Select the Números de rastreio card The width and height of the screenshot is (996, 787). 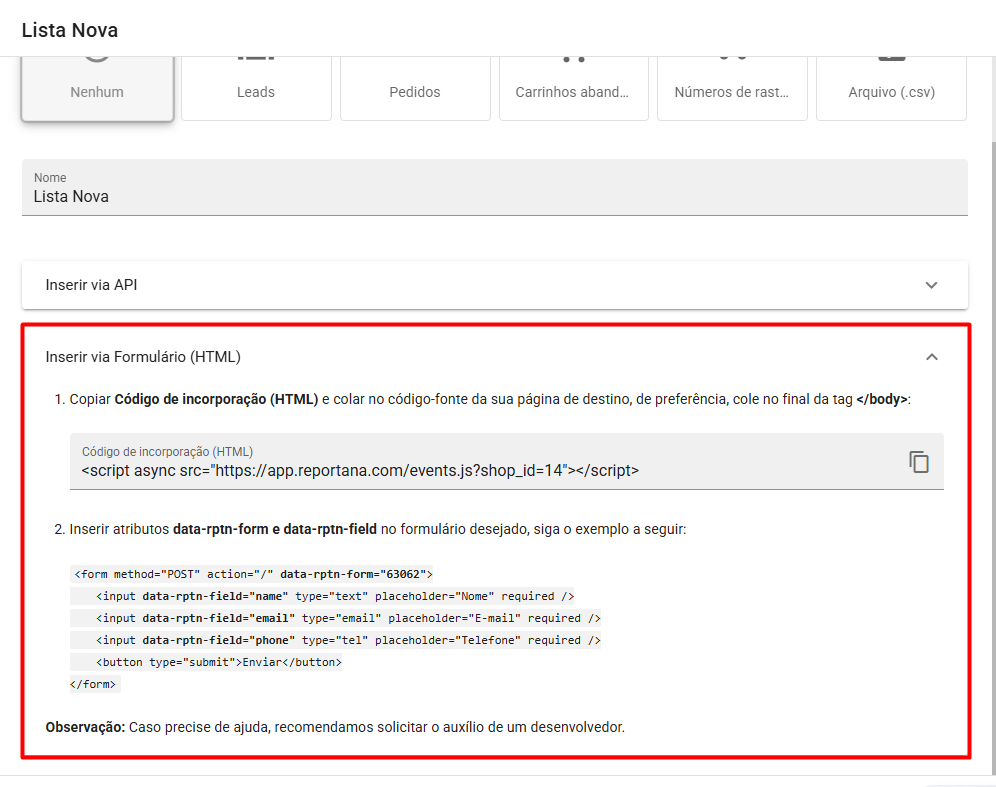[x=732, y=90]
